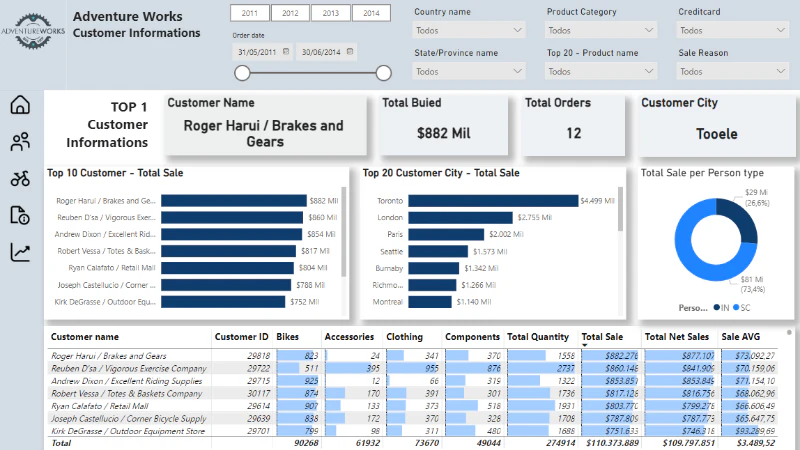
Task: Sort table by Accessories column header
Action: 349,337
